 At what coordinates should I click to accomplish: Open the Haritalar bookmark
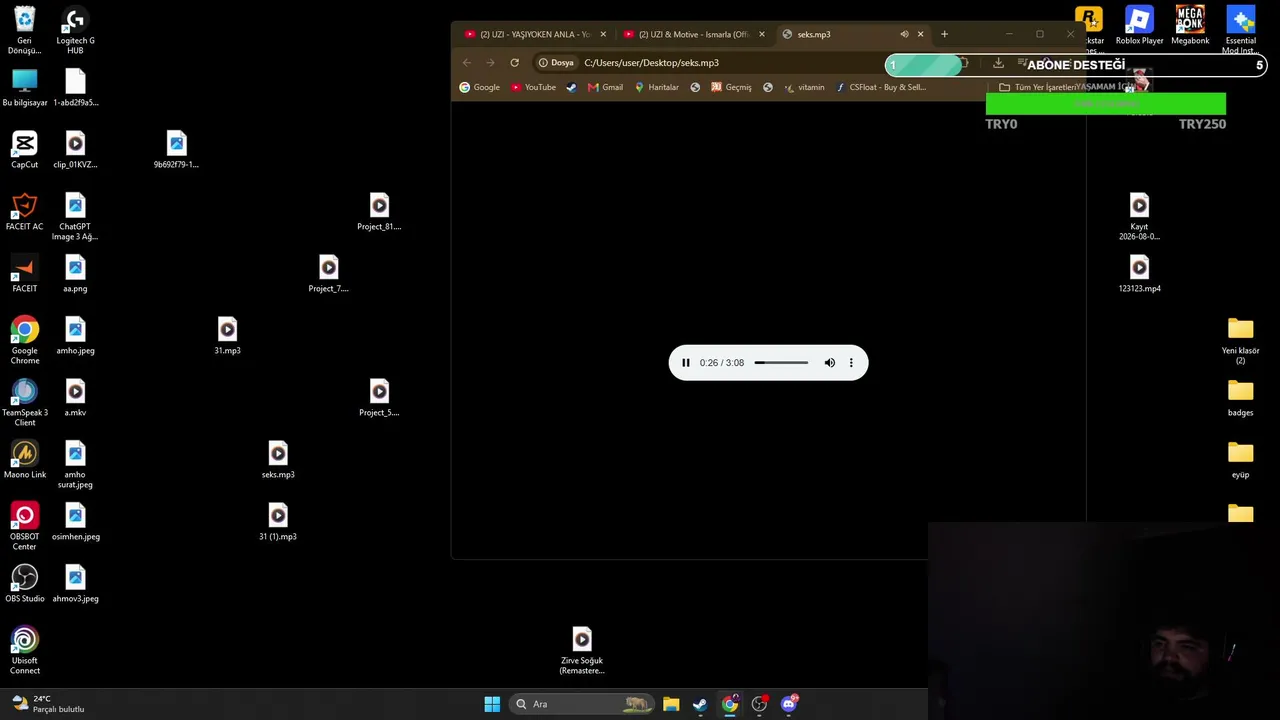(656, 87)
